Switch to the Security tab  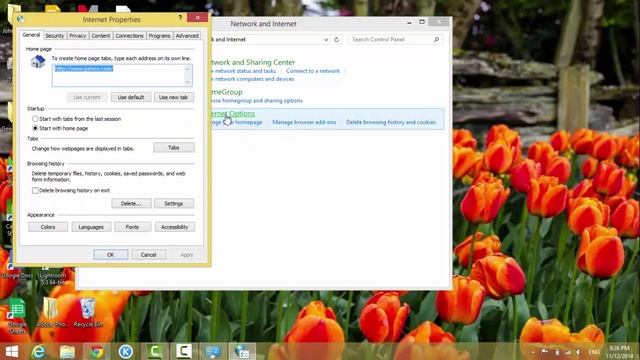pos(55,36)
